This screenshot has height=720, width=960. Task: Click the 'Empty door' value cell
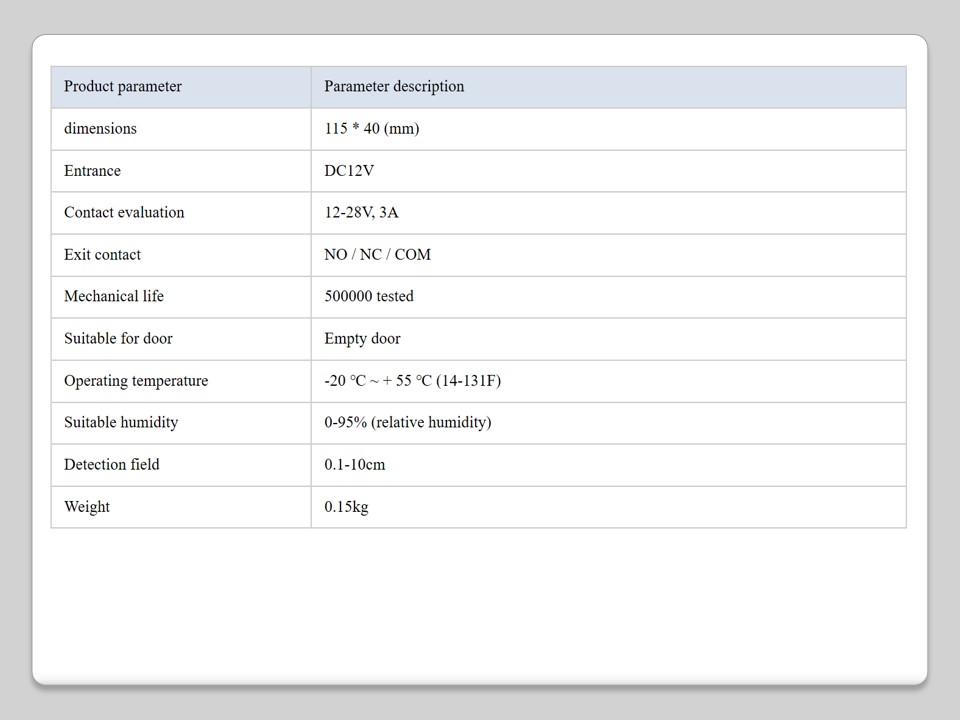point(362,339)
